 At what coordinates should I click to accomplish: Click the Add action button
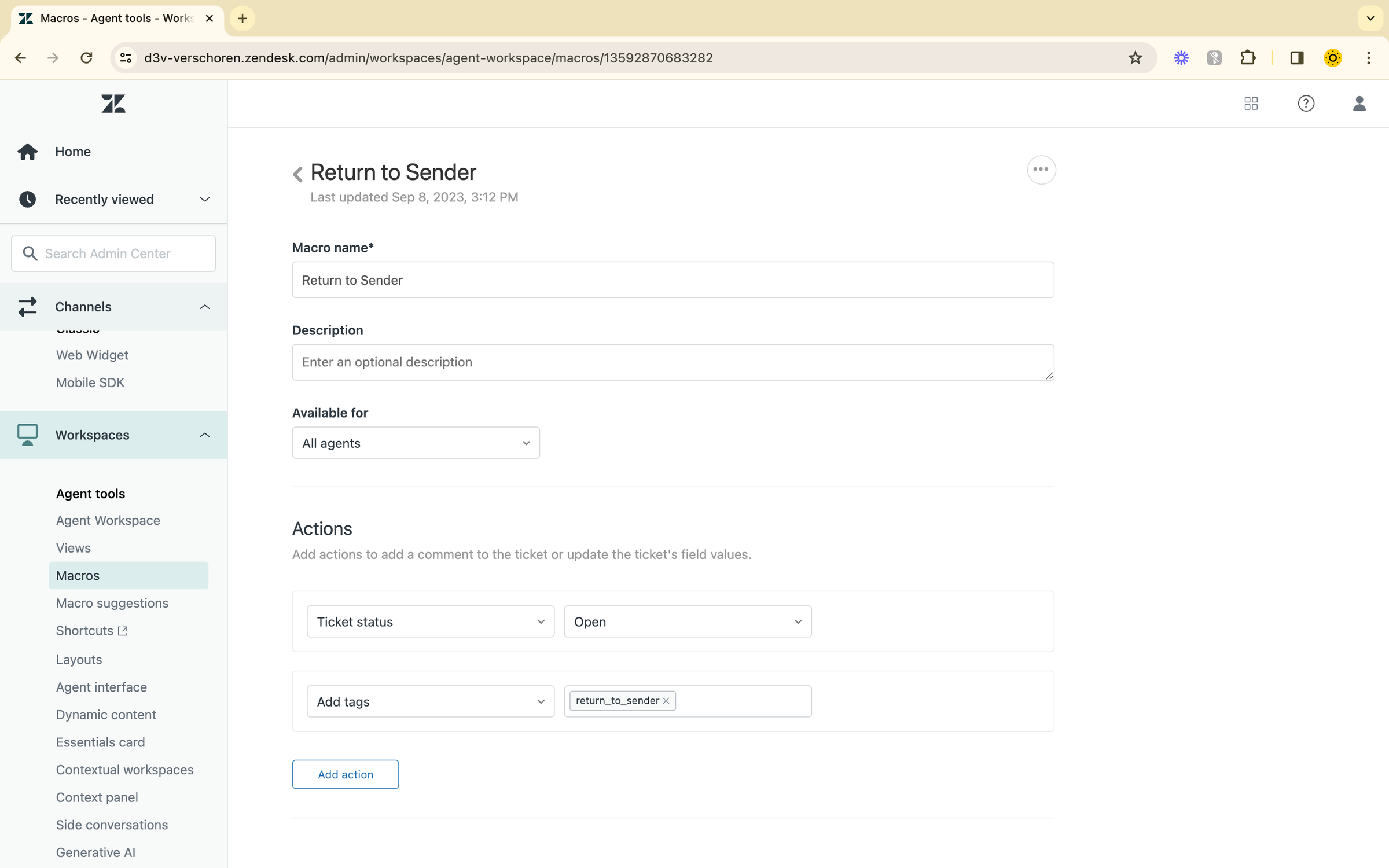345,774
